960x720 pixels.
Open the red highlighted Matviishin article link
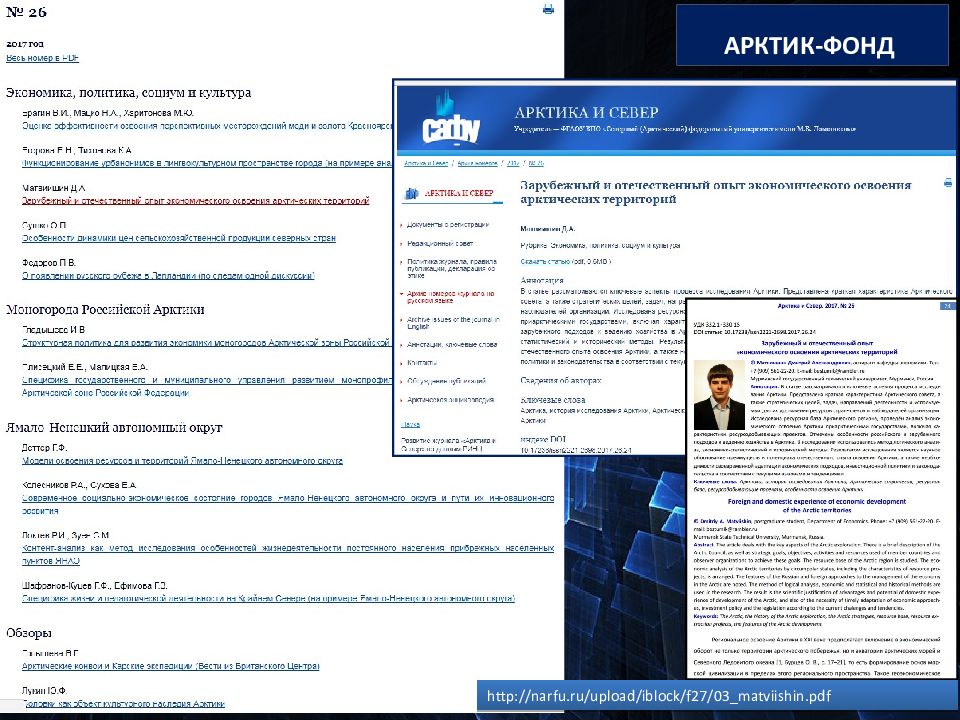[x=196, y=201]
